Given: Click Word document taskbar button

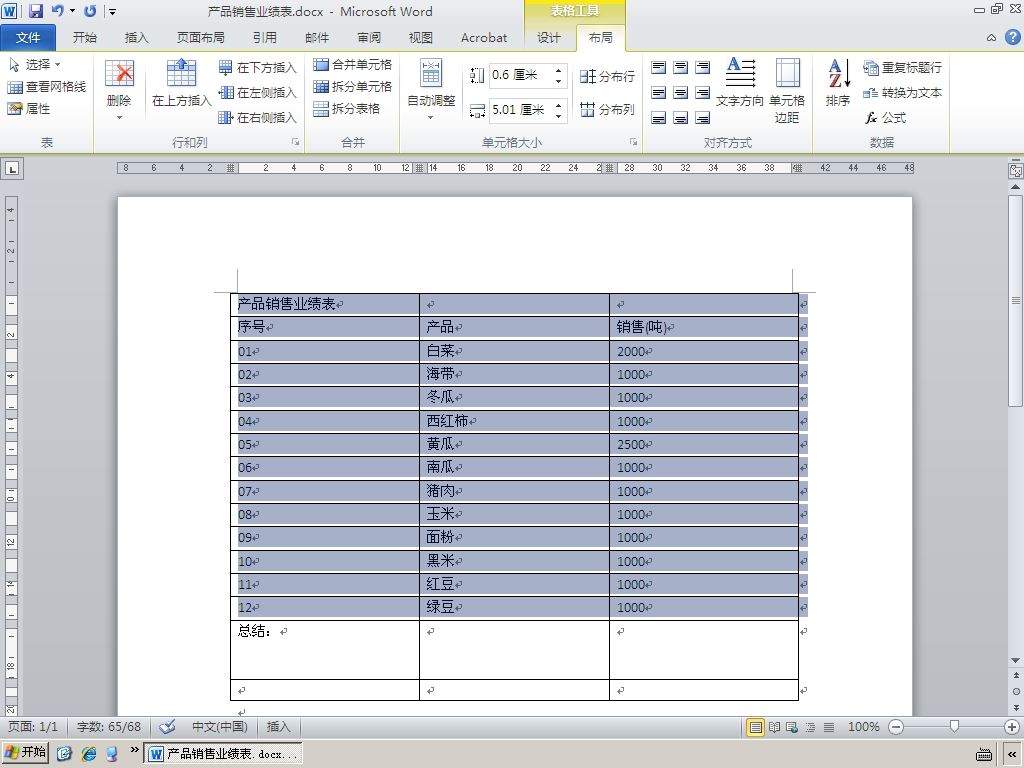Looking at the screenshot, I should tap(224, 754).
